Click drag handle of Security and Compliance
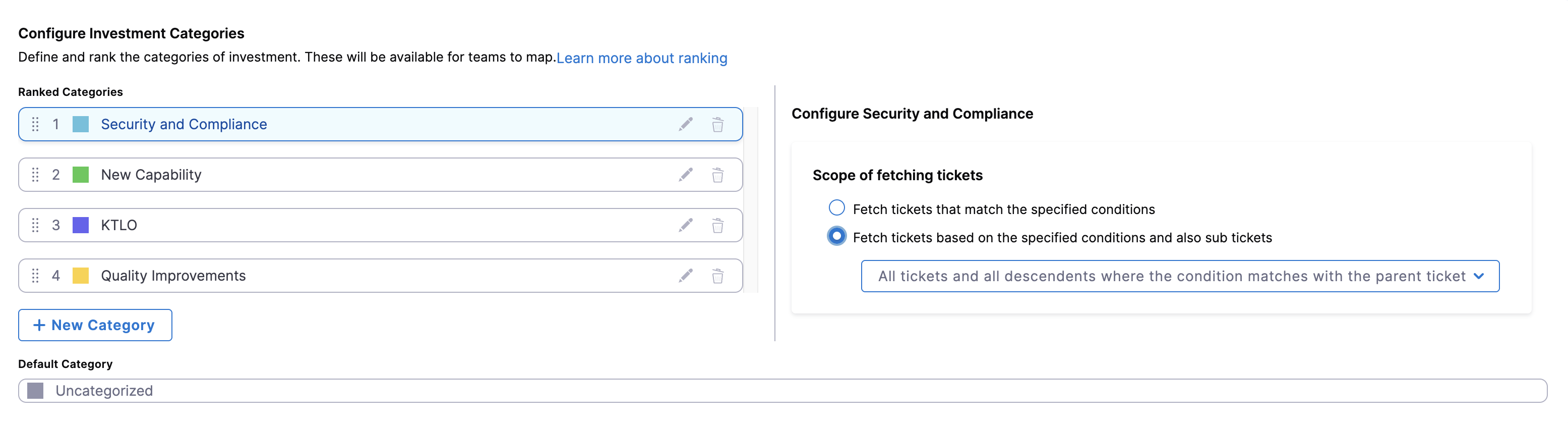The width and height of the screenshot is (1568, 423). pos(35,124)
